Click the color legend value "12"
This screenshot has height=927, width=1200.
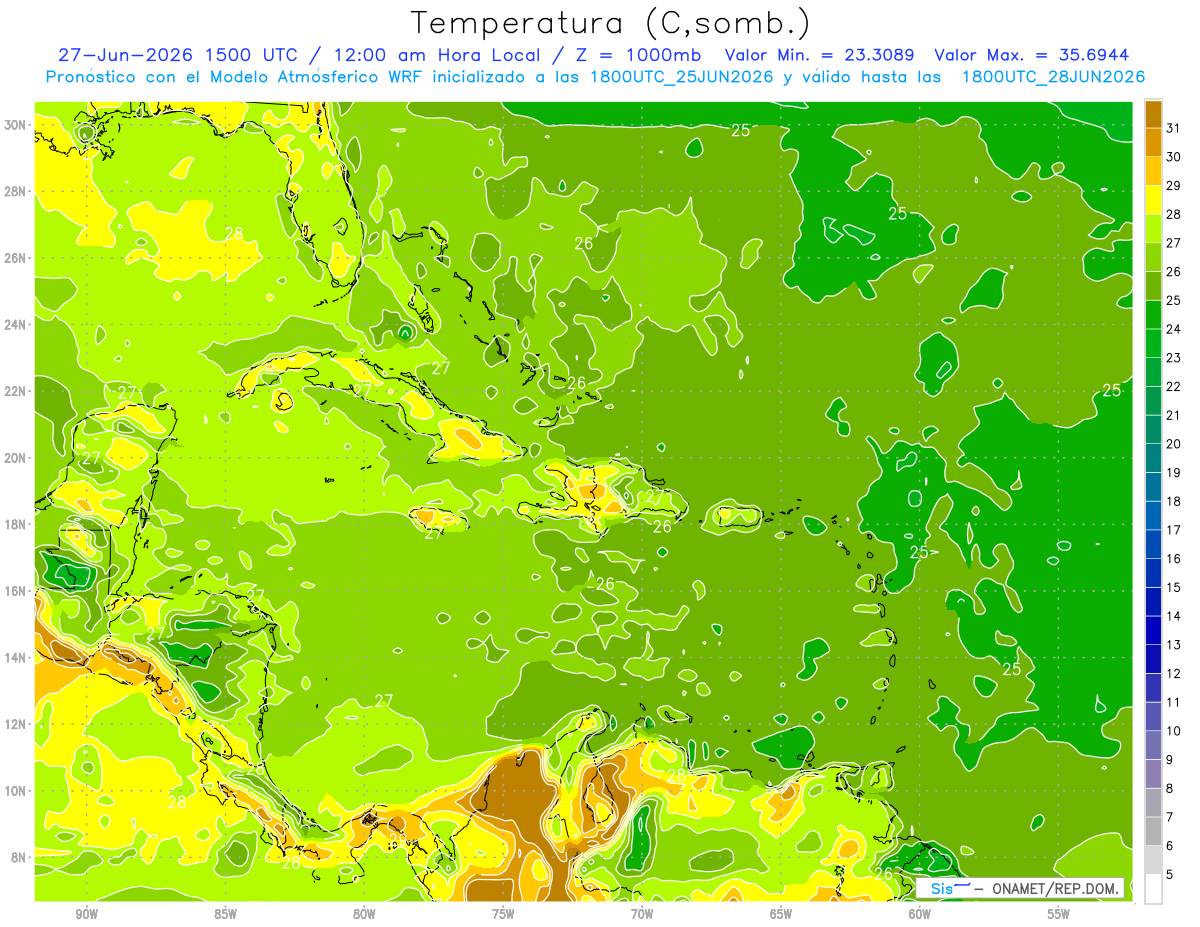tap(1174, 674)
